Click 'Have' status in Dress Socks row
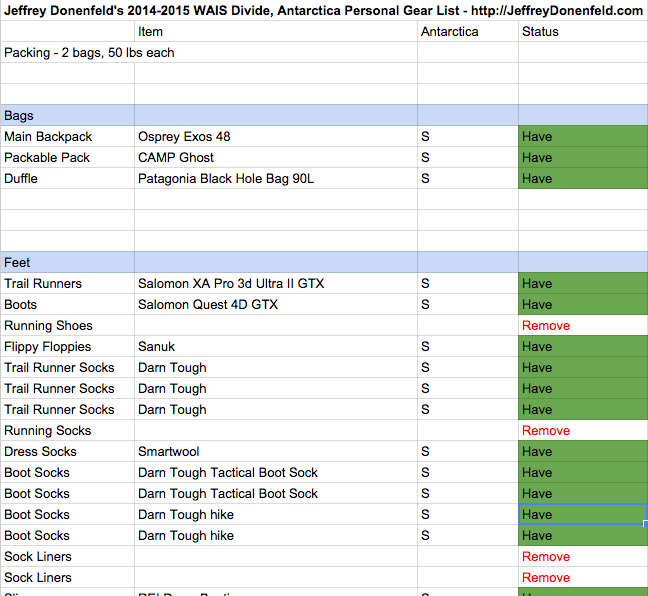The image size is (648, 596). point(583,451)
